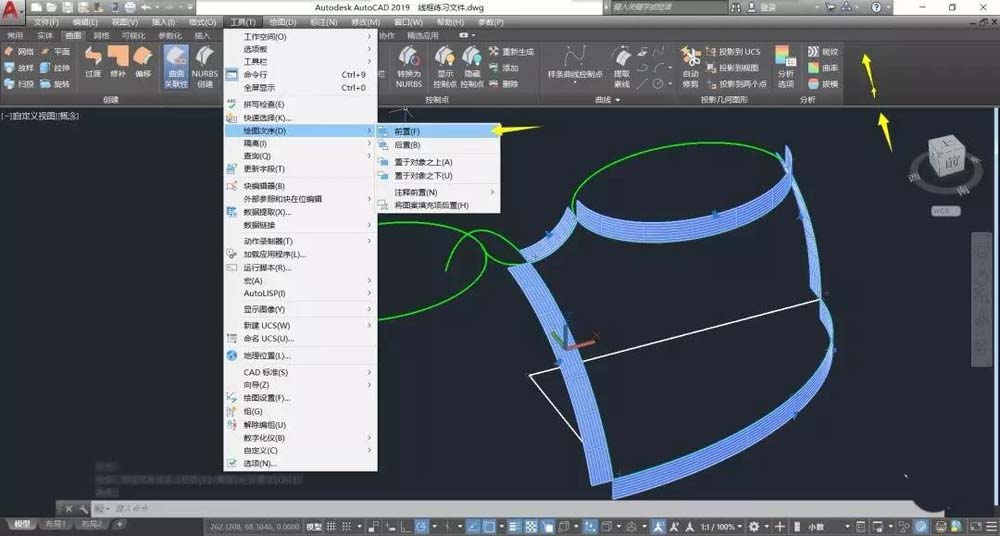
Task: Switch to 布局1 layout tab
Action: 55,524
